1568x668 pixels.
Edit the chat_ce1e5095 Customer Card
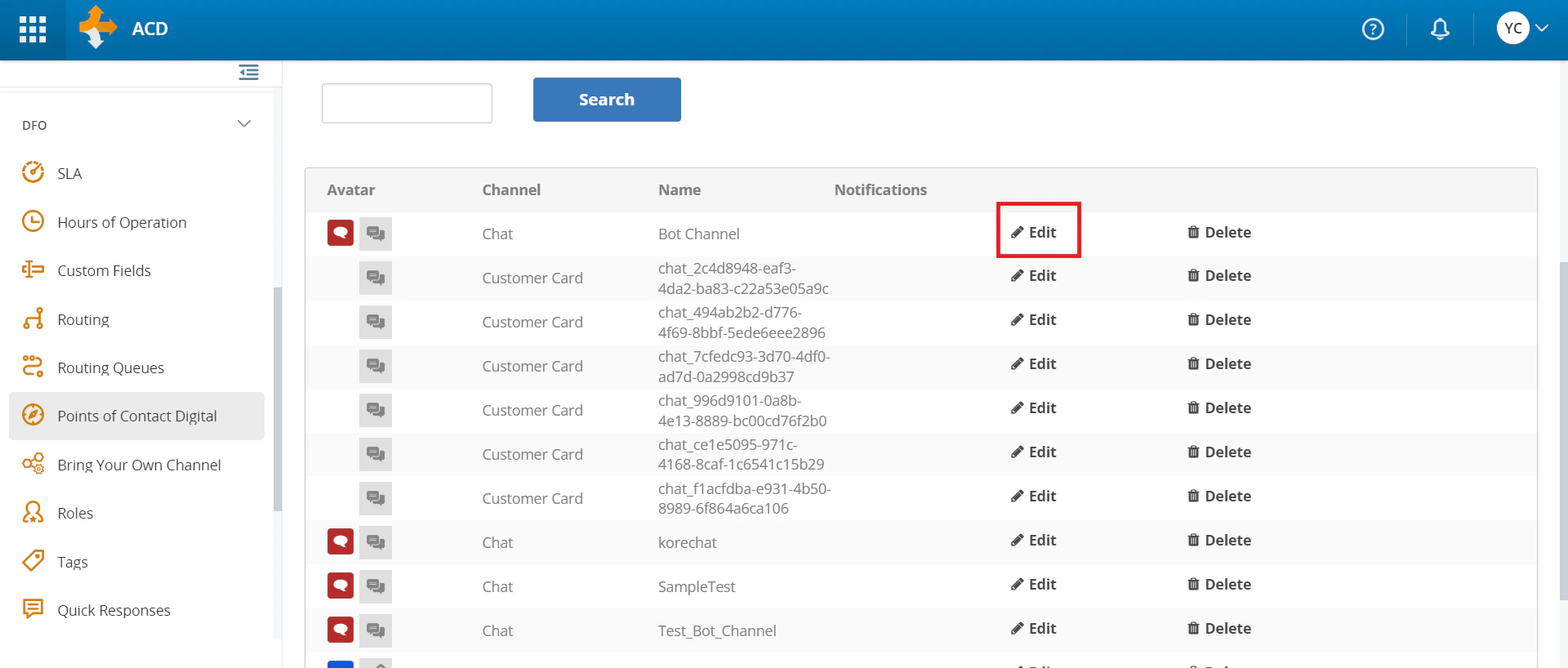point(1034,452)
